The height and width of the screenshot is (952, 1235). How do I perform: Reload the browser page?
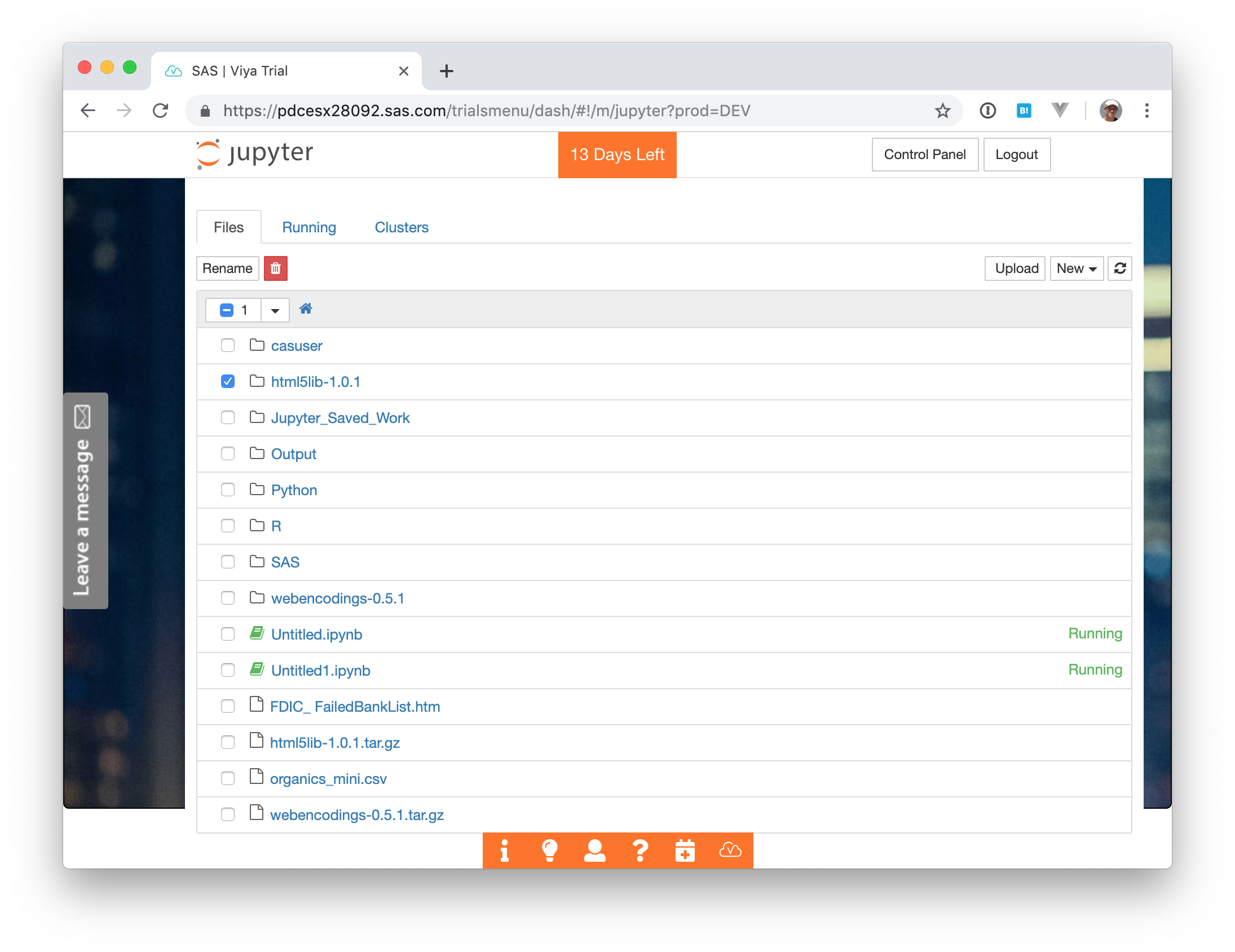[161, 111]
